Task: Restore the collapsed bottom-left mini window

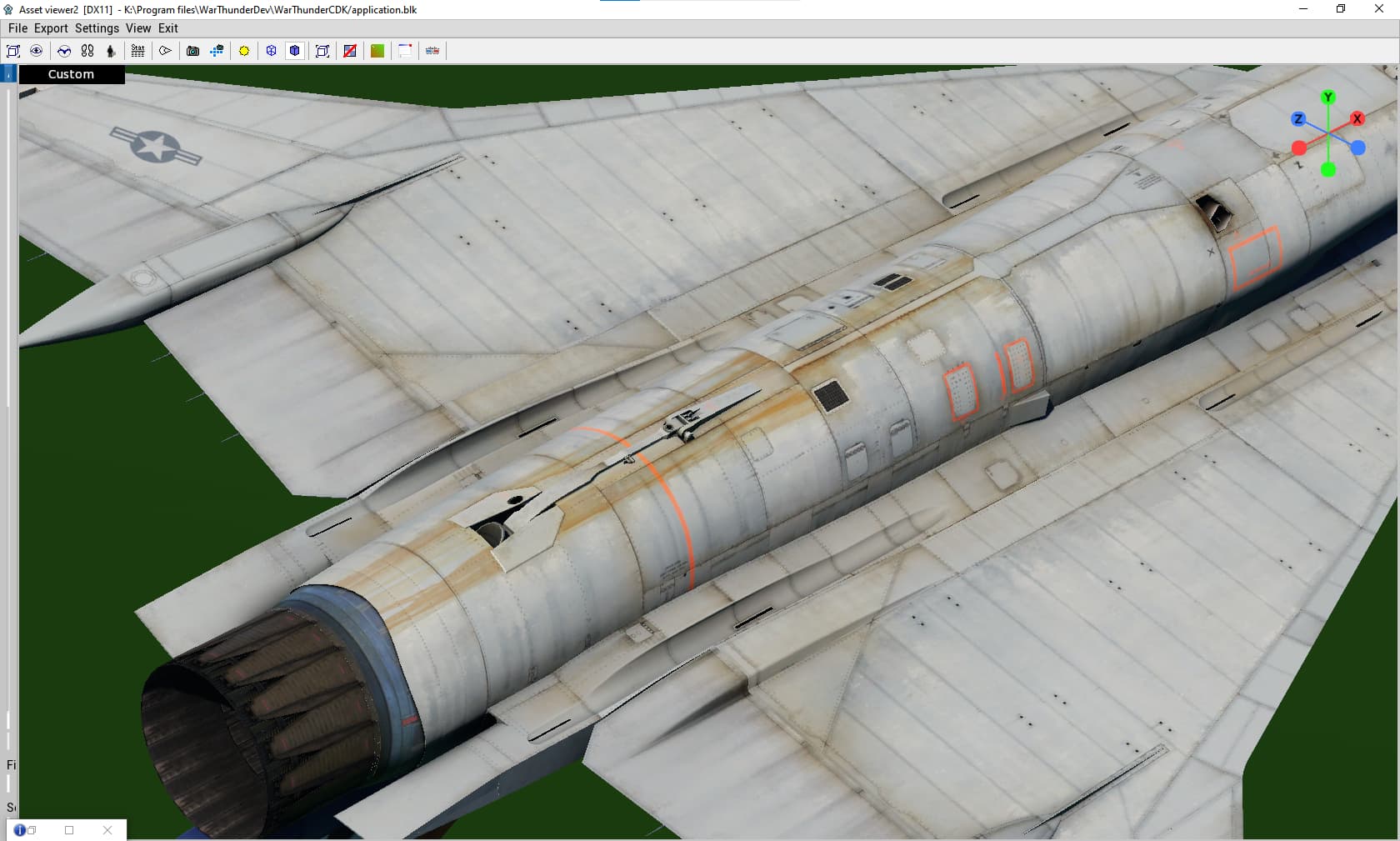Action: point(32,830)
